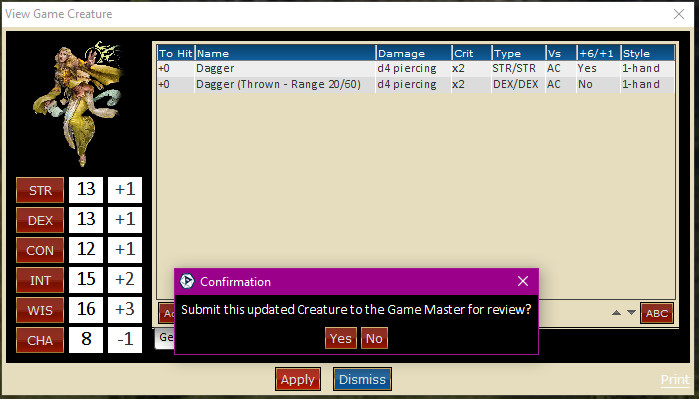Click the 1-hand style in Dagger row
This screenshot has height=399, width=699.
641,68
